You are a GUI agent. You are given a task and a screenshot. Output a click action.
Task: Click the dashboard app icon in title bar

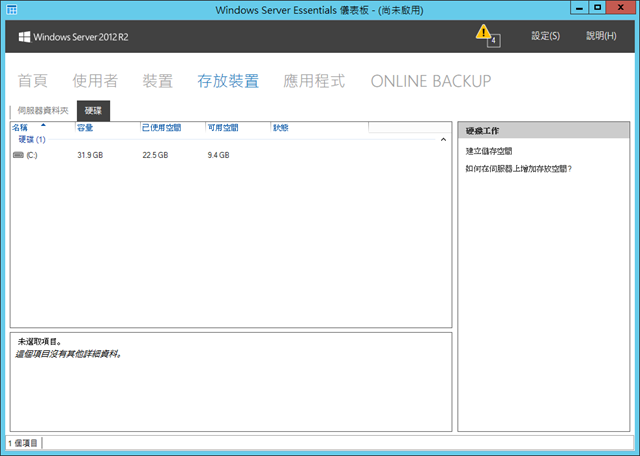point(12,9)
